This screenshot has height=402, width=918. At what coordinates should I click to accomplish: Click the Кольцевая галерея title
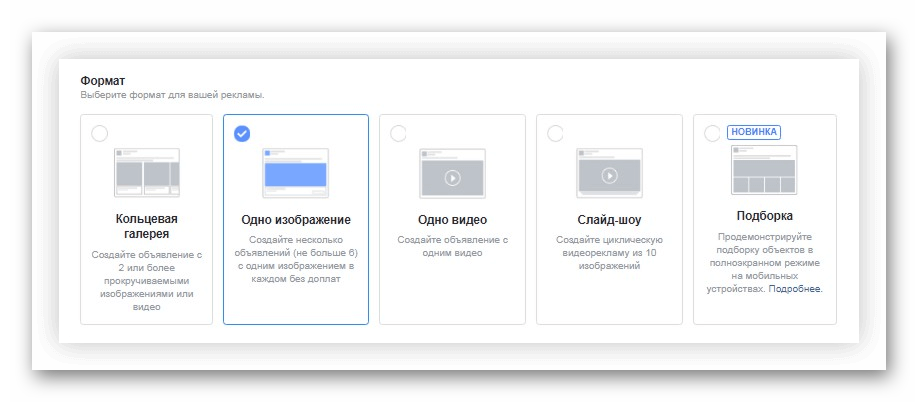click(x=146, y=226)
